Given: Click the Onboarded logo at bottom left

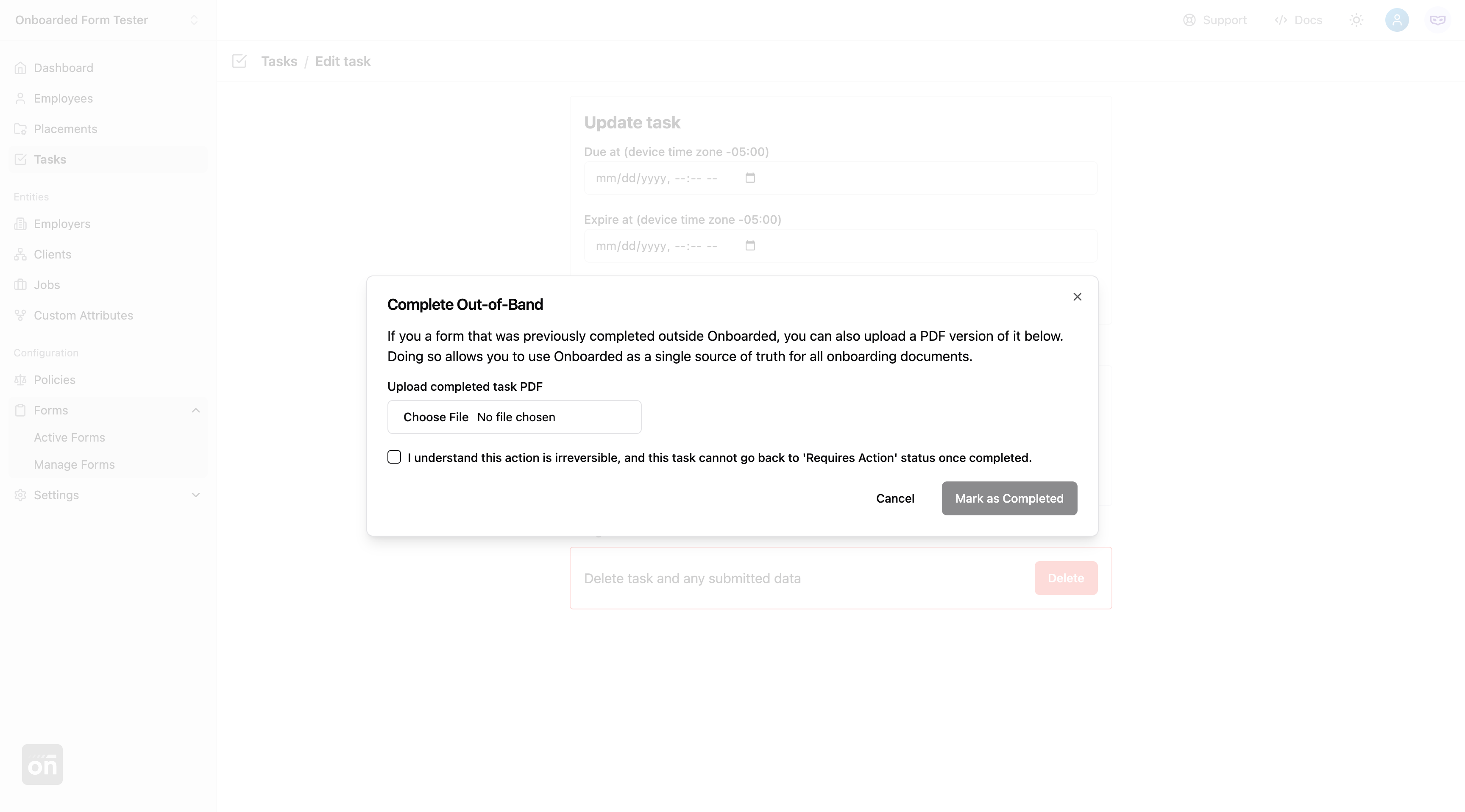Looking at the screenshot, I should click(x=42, y=764).
